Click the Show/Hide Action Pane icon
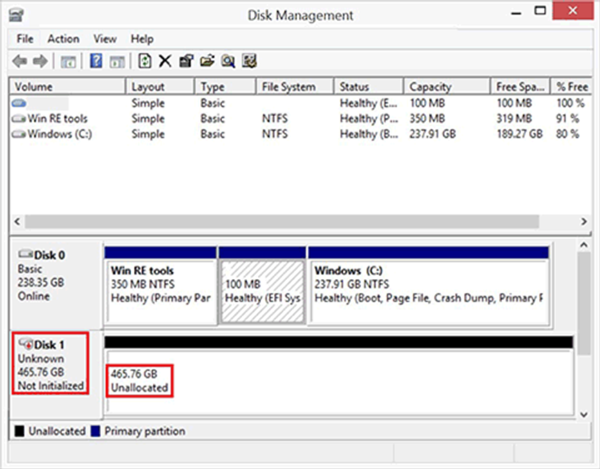The image size is (600, 469). click(x=117, y=62)
